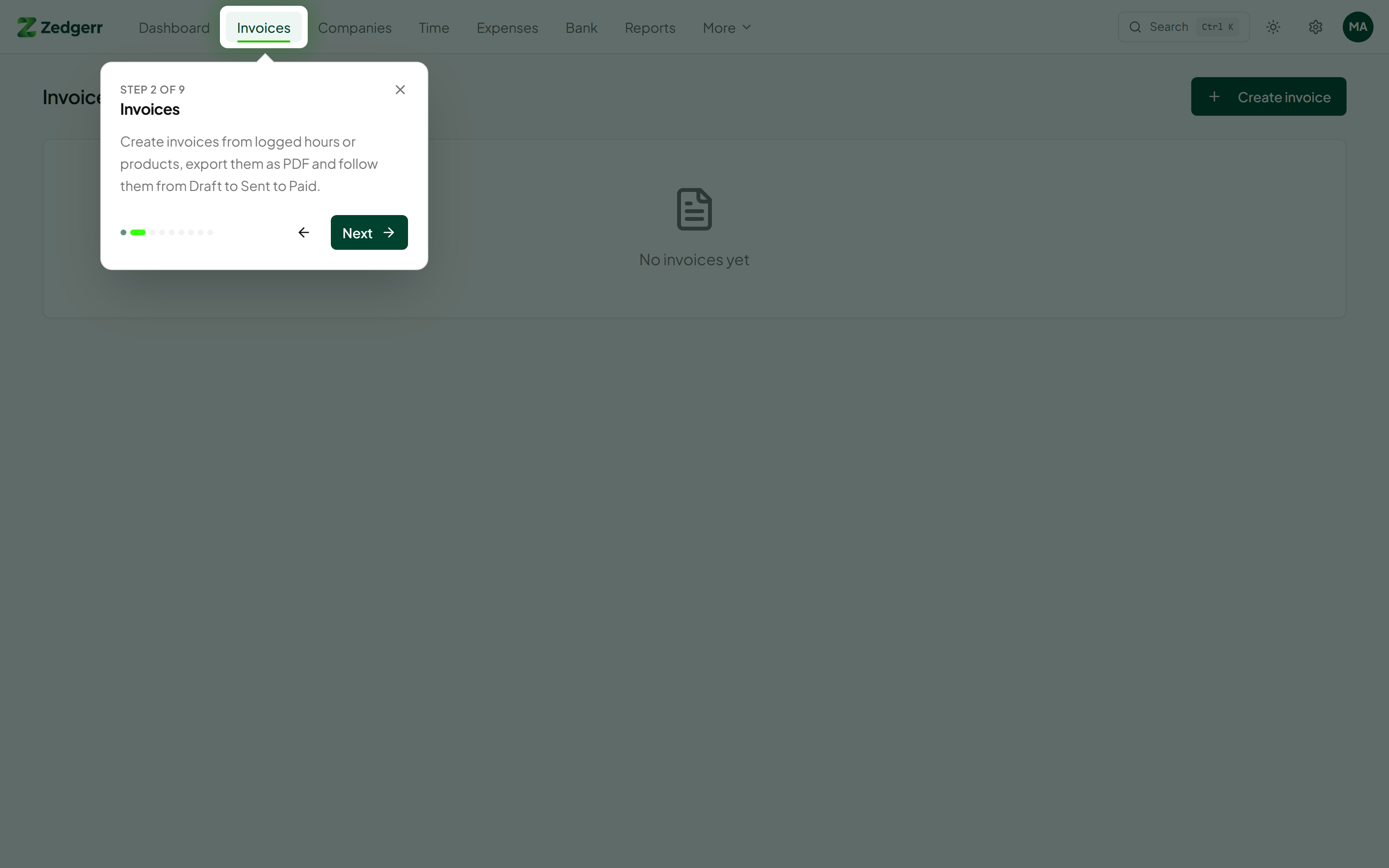1389x868 pixels.
Task: Toggle the light/dark theme sun icon
Action: (x=1273, y=27)
